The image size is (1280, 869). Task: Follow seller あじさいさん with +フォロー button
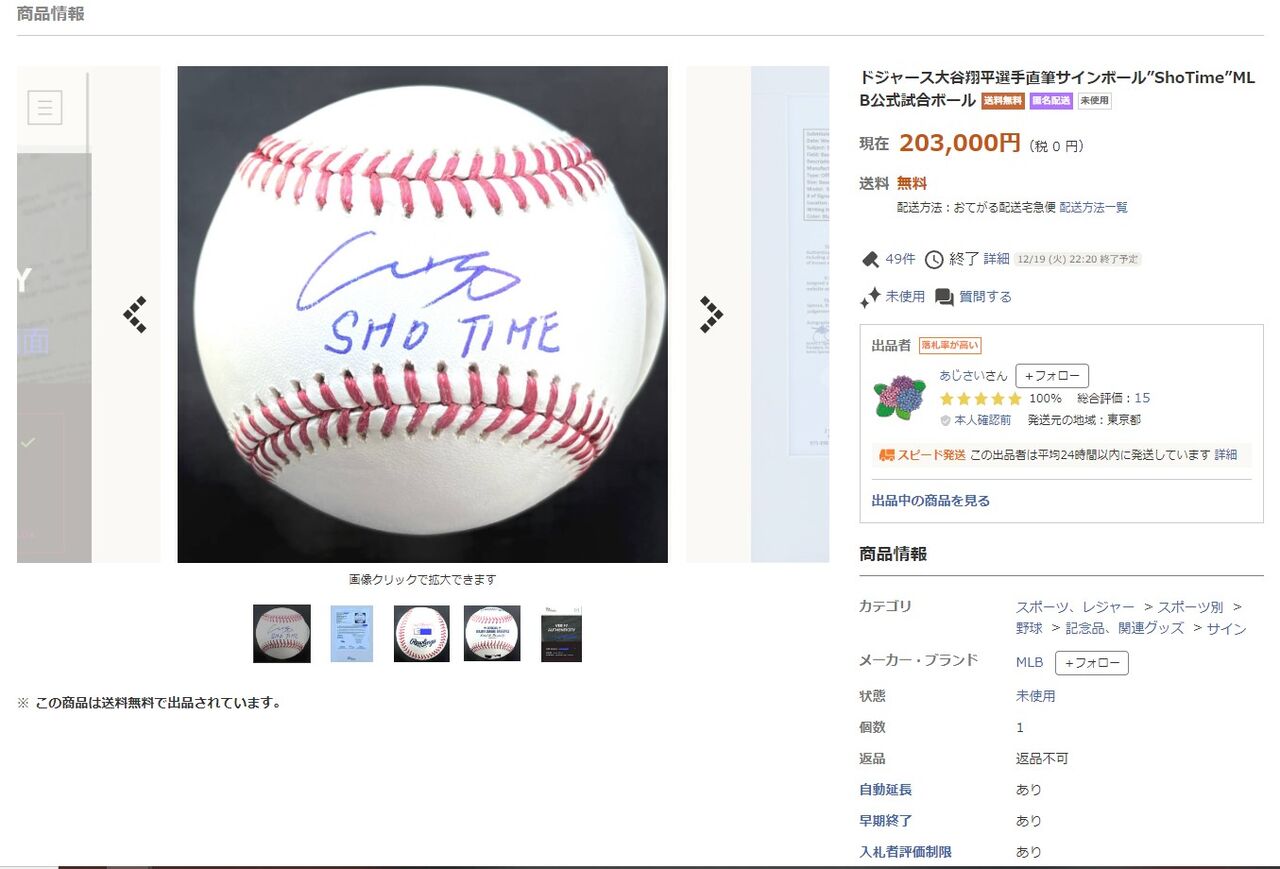[1052, 376]
